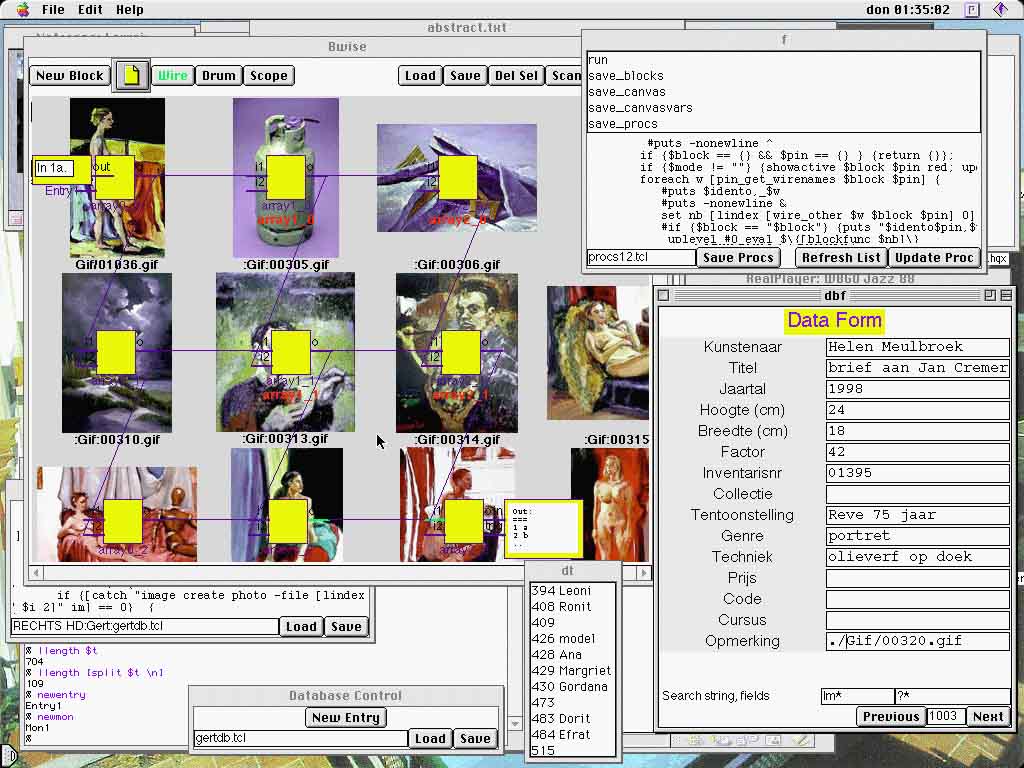
Task: Select the yellow block on the Gif:00310.gif image
Action: click(x=116, y=353)
